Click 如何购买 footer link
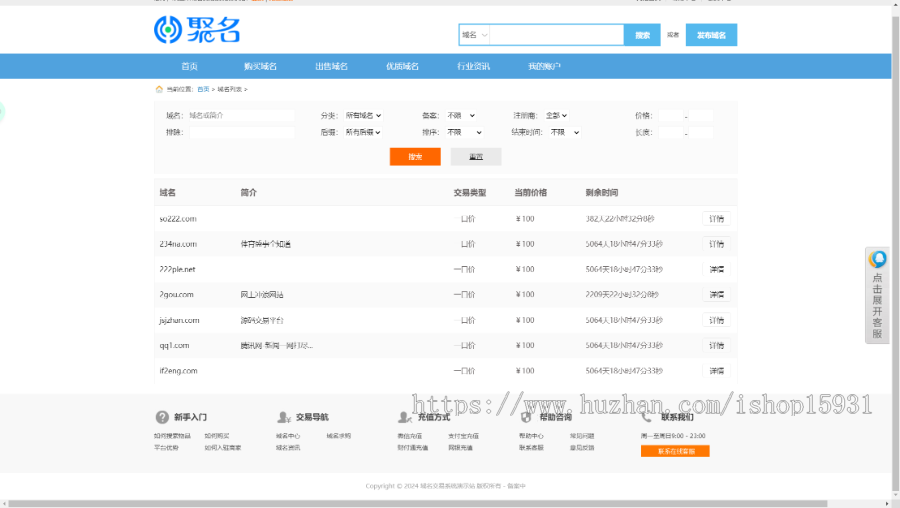This screenshot has width=900, height=508. tap(216, 436)
